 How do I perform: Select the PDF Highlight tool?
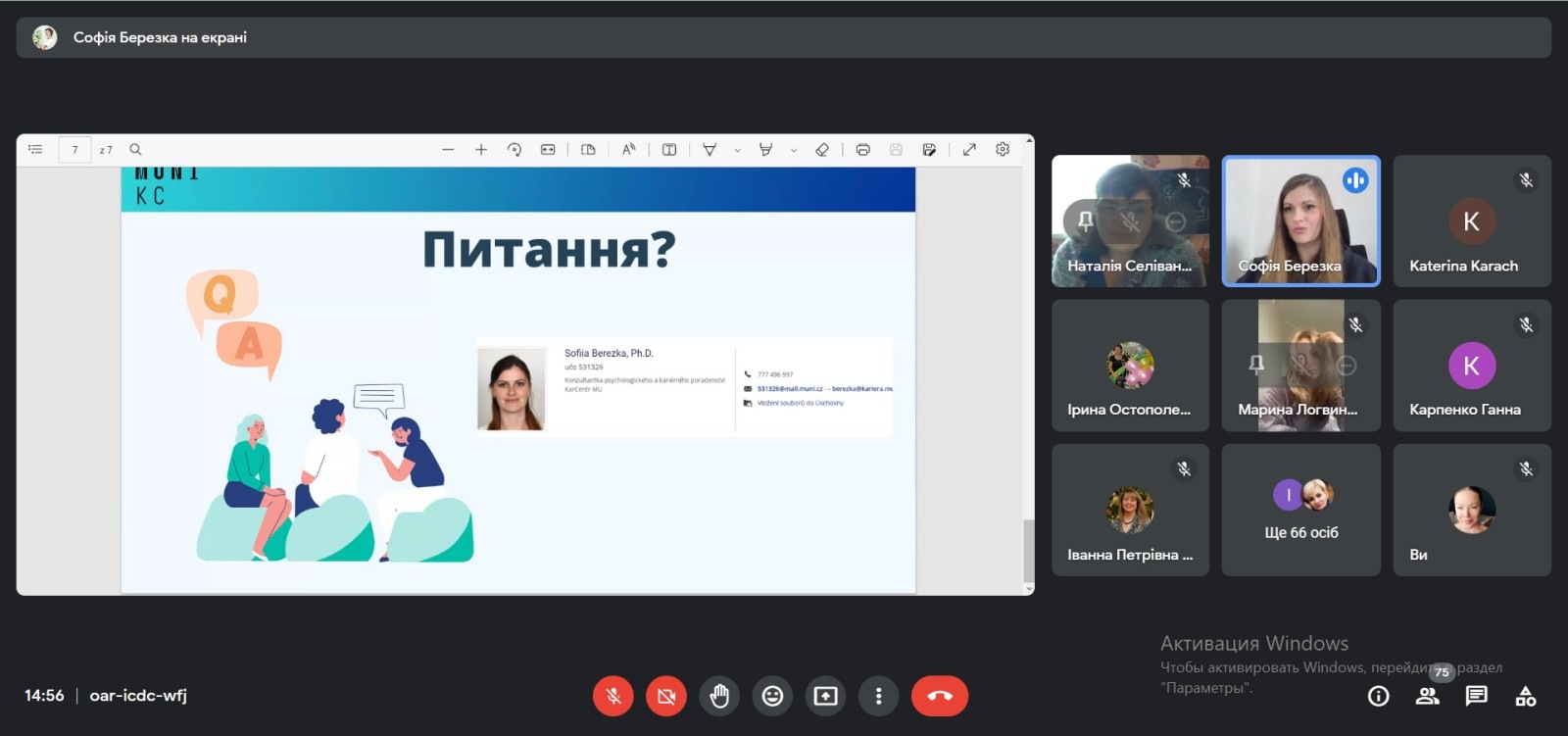click(766, 150)
